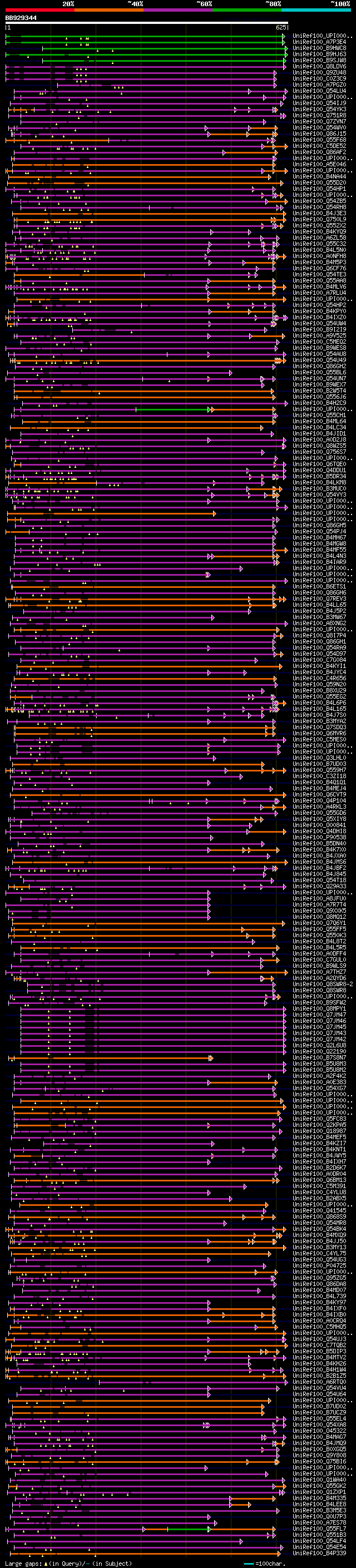Click hit label UniRef100_B4K7X0

319,850
